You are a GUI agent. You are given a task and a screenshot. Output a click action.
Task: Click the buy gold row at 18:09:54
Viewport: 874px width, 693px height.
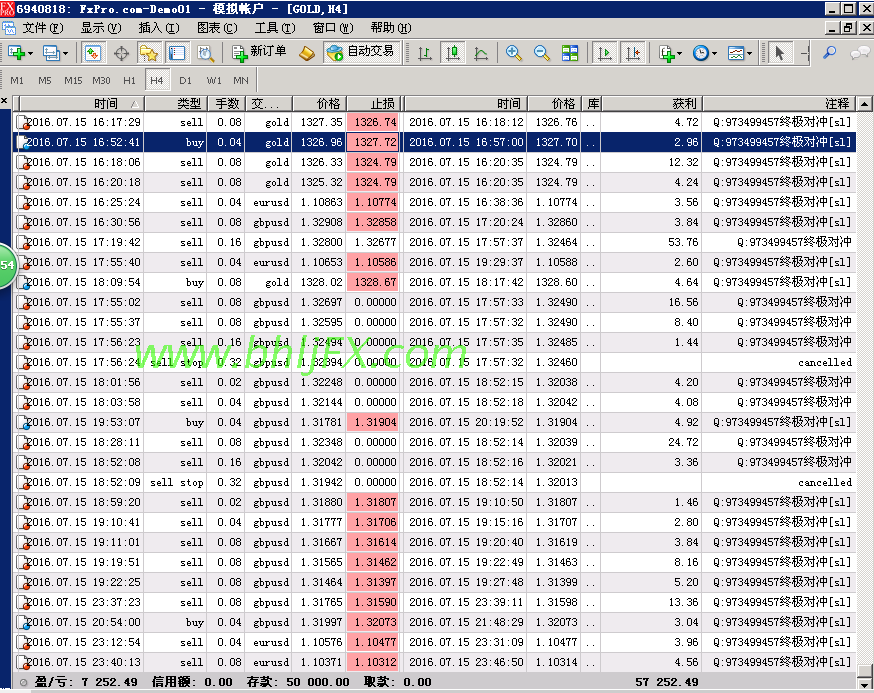[435, 282]
